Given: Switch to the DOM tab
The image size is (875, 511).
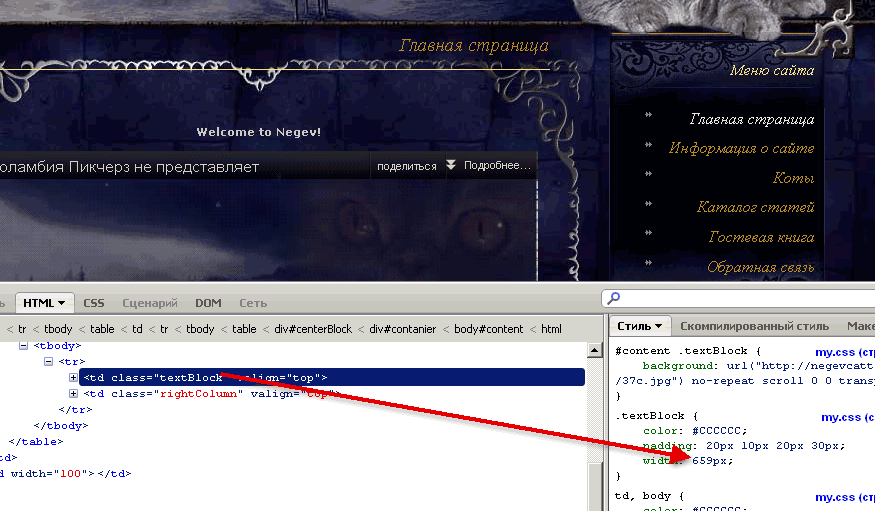Looking at the screenshot, I should (208, 303).
